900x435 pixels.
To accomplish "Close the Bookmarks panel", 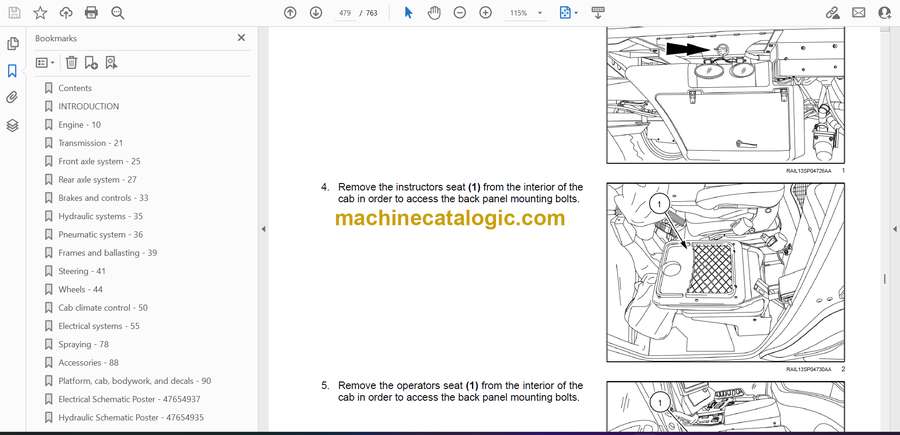I will (x=241, y=38).
